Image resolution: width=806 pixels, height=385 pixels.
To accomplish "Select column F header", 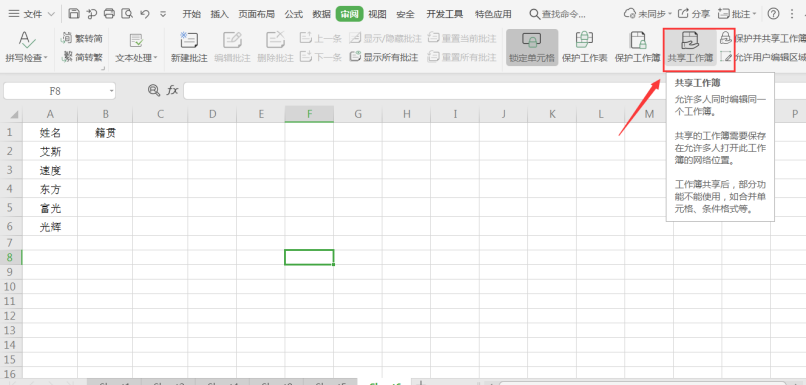I will [x=309, y=114].
